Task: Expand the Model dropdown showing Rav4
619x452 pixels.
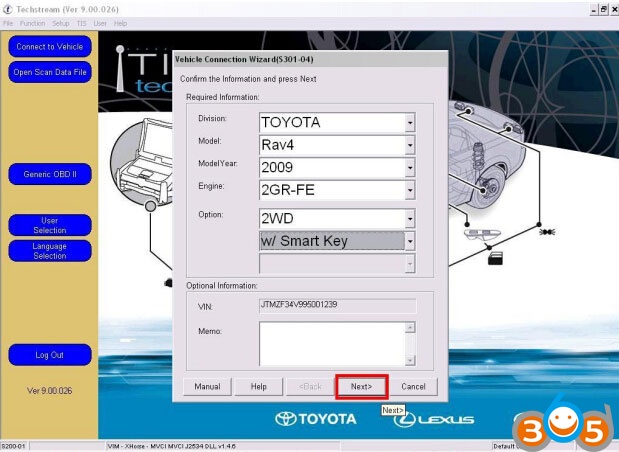Action: point(410,145)
